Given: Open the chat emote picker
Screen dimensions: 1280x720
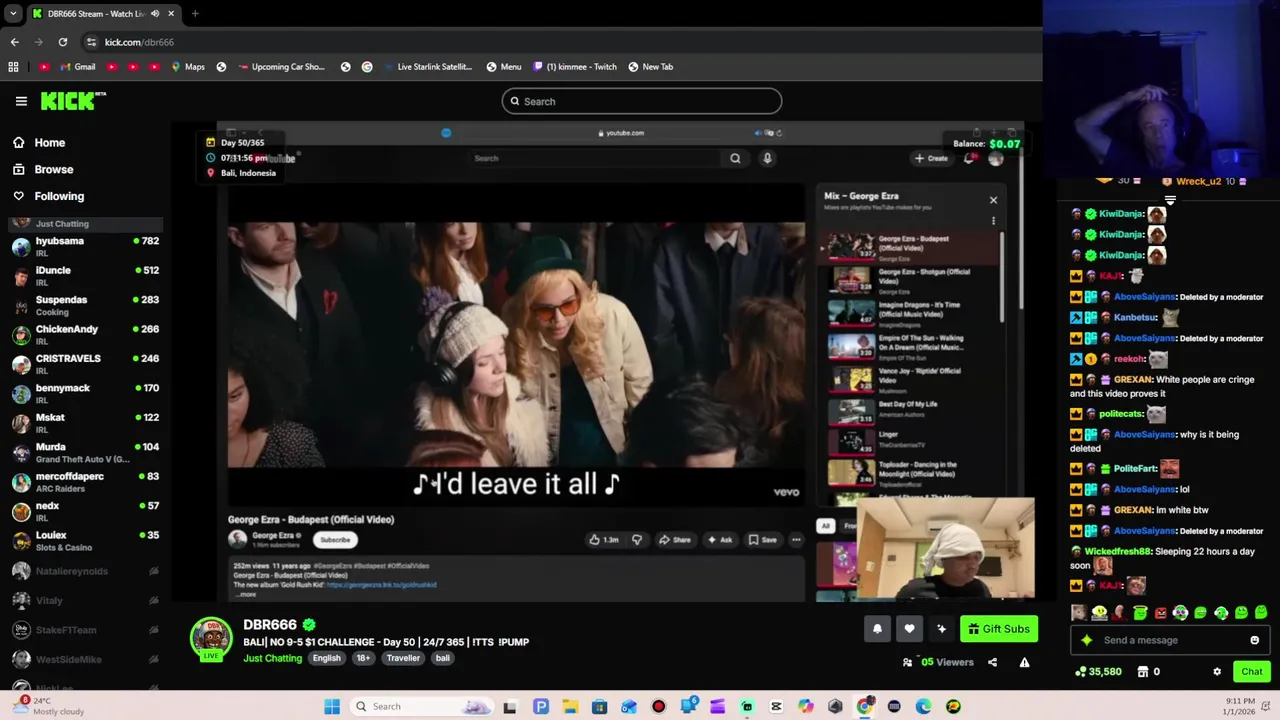Looking at the screenshot, I should pos(1254,640).
